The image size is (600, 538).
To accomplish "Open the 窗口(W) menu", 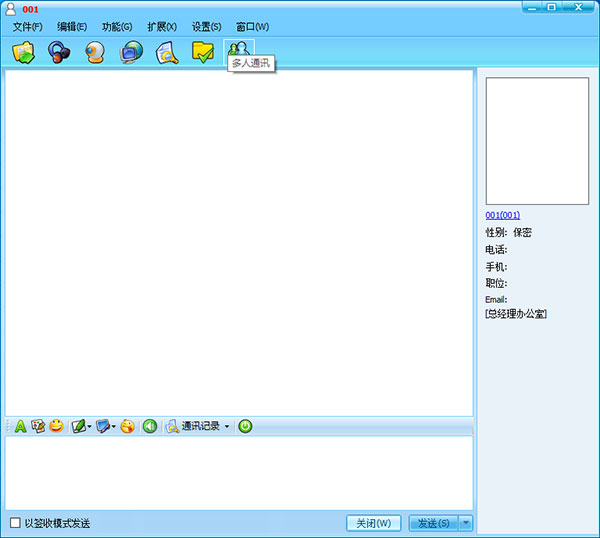I will coord(253,27).
